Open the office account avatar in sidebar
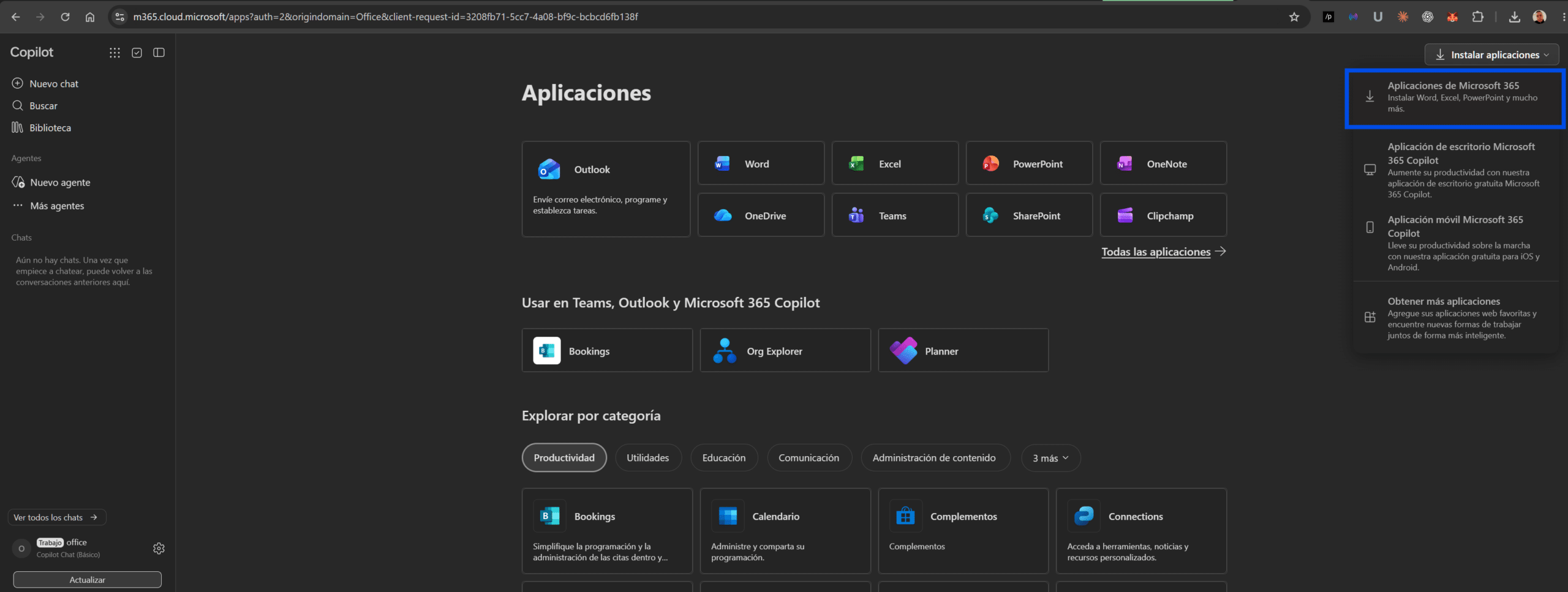1568x592 pixels. [21, 548]
